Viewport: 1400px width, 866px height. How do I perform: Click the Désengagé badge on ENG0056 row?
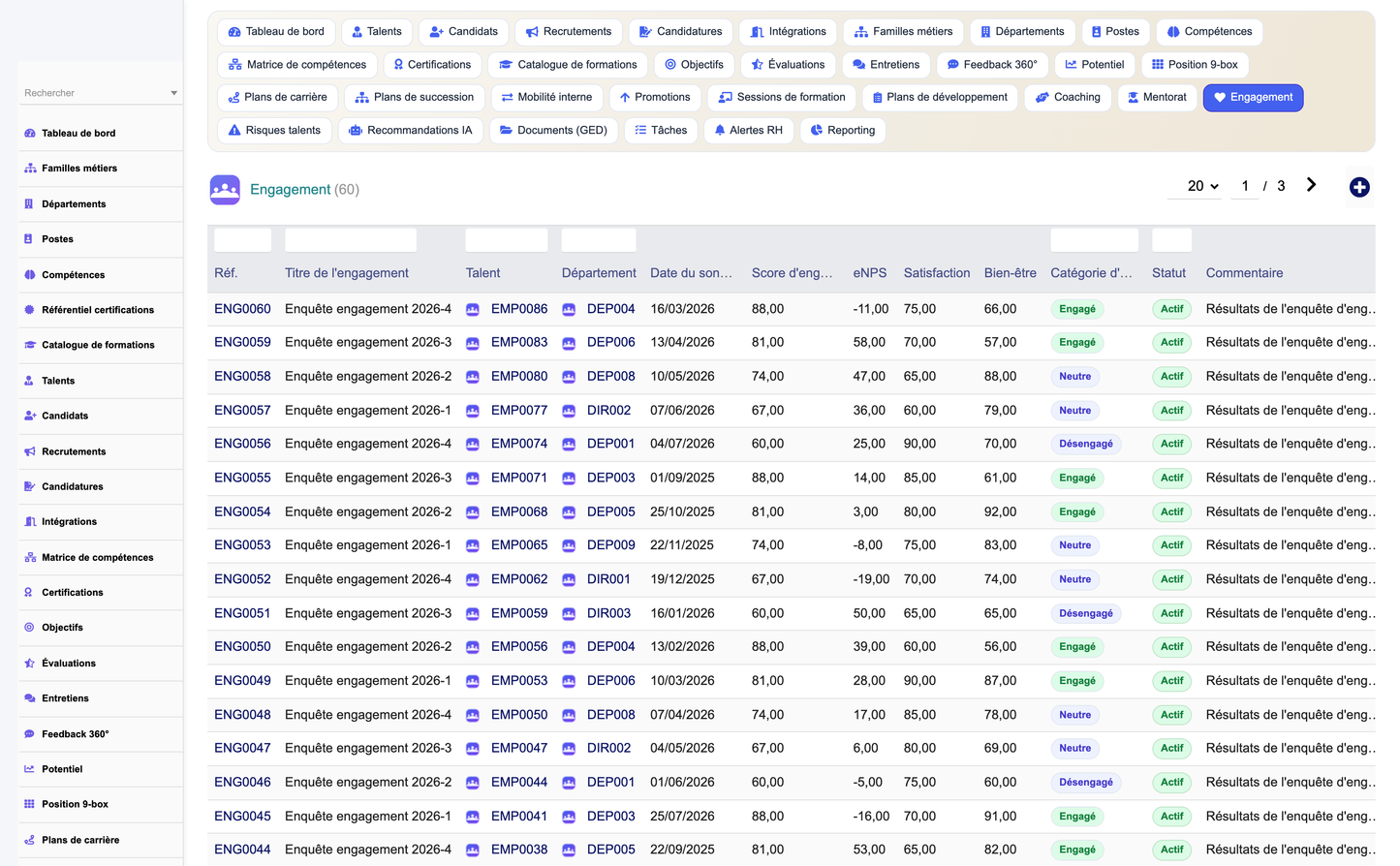point(1086,444)
